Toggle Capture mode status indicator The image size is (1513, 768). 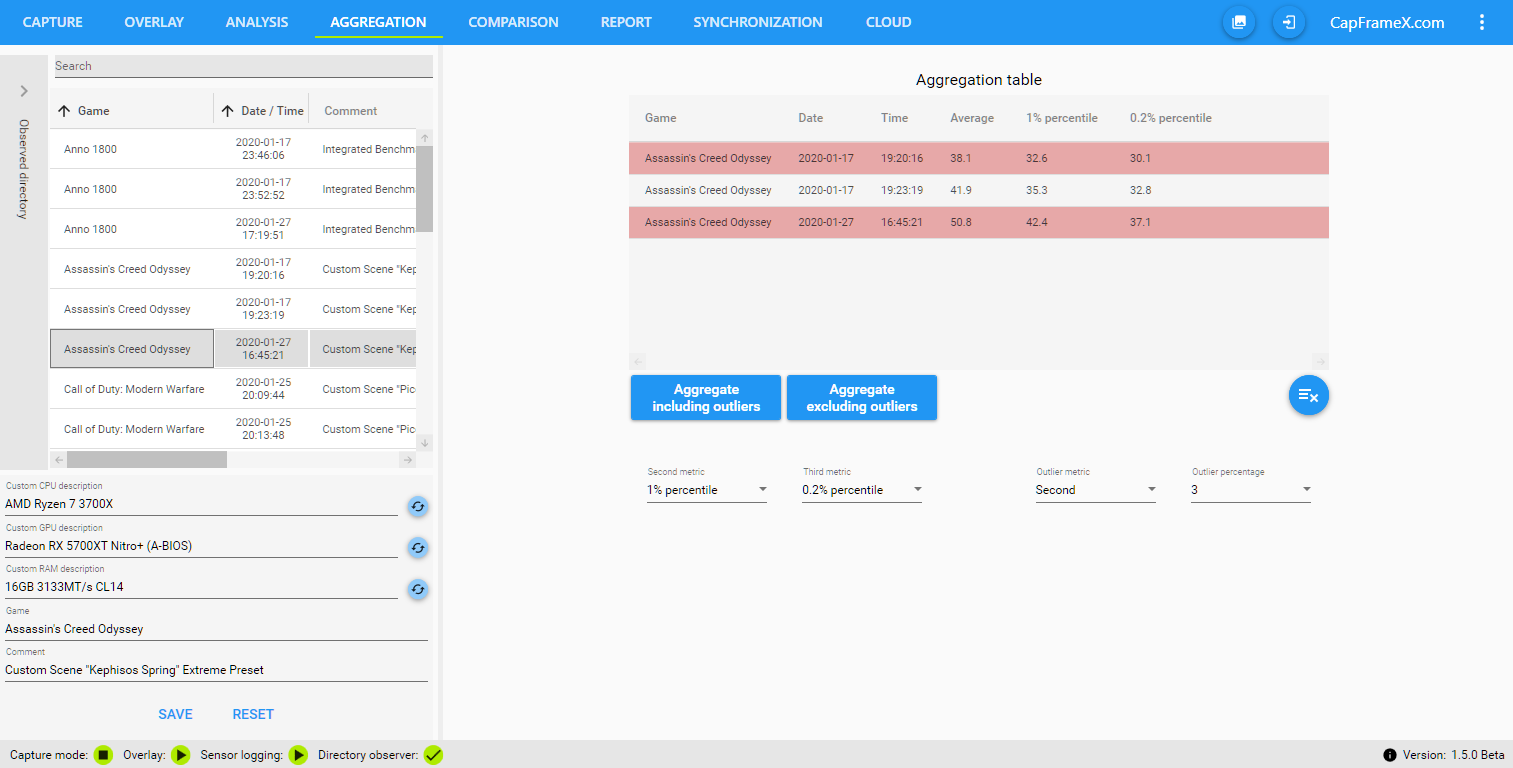tap(103, 755)
